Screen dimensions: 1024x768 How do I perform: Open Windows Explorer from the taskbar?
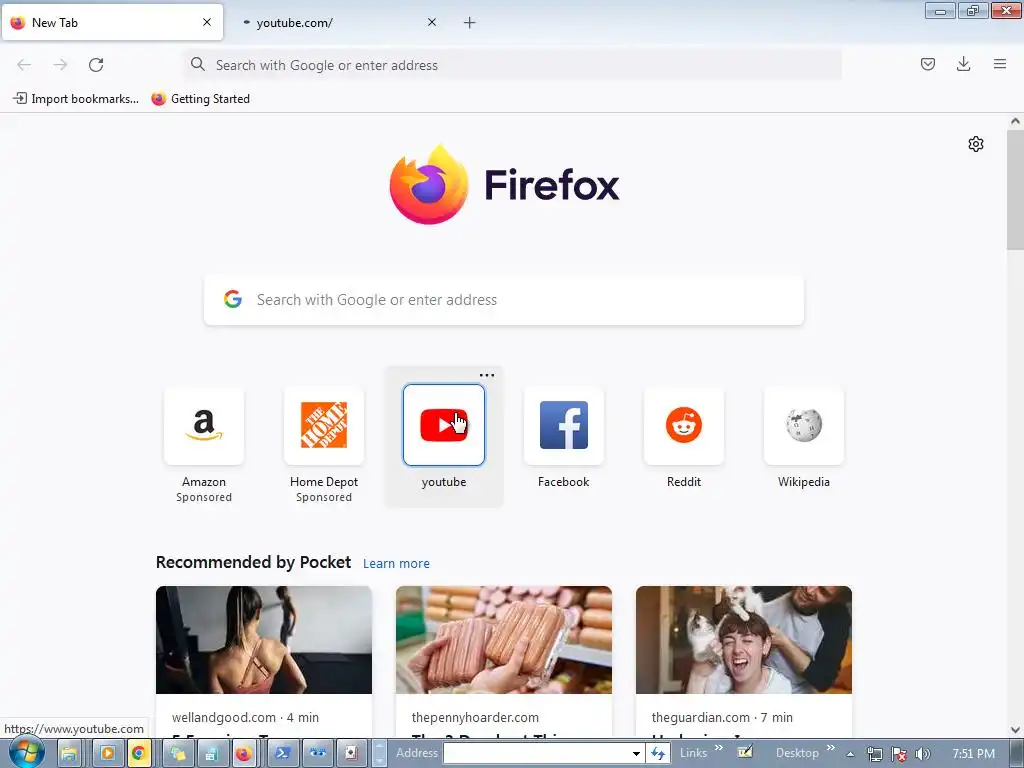tap(69, 754)
